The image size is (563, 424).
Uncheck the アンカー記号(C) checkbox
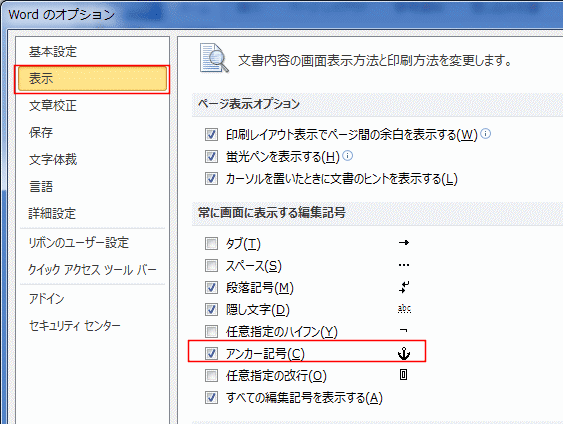211,354
